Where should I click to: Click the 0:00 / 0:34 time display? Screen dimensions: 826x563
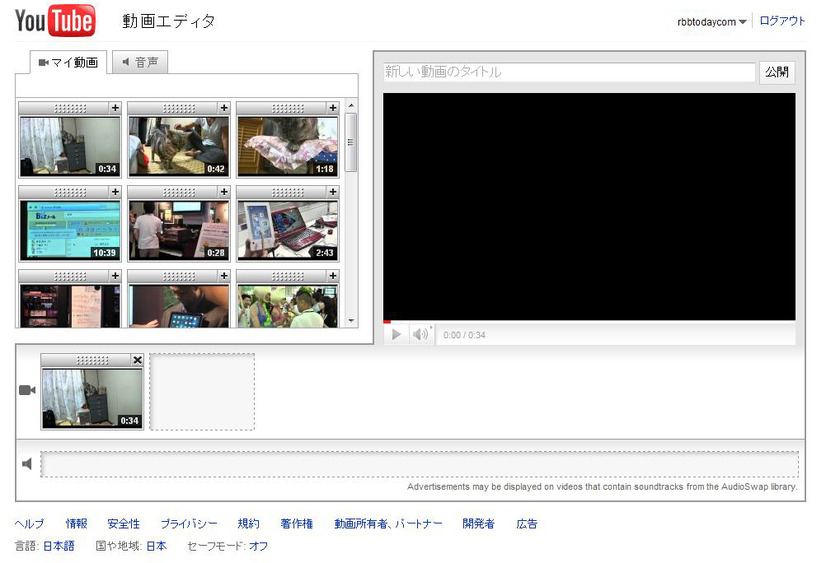pos(464,335)
